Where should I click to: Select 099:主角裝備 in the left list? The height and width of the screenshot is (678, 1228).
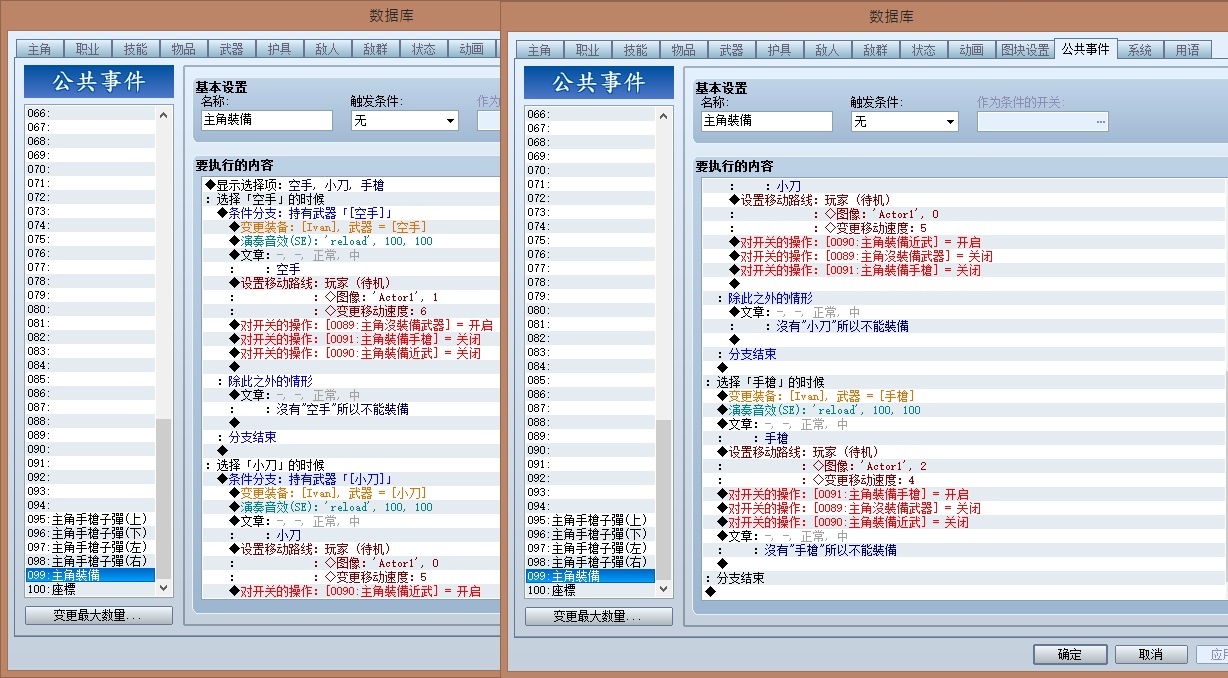pyautogui.click(x=91, y=575)
